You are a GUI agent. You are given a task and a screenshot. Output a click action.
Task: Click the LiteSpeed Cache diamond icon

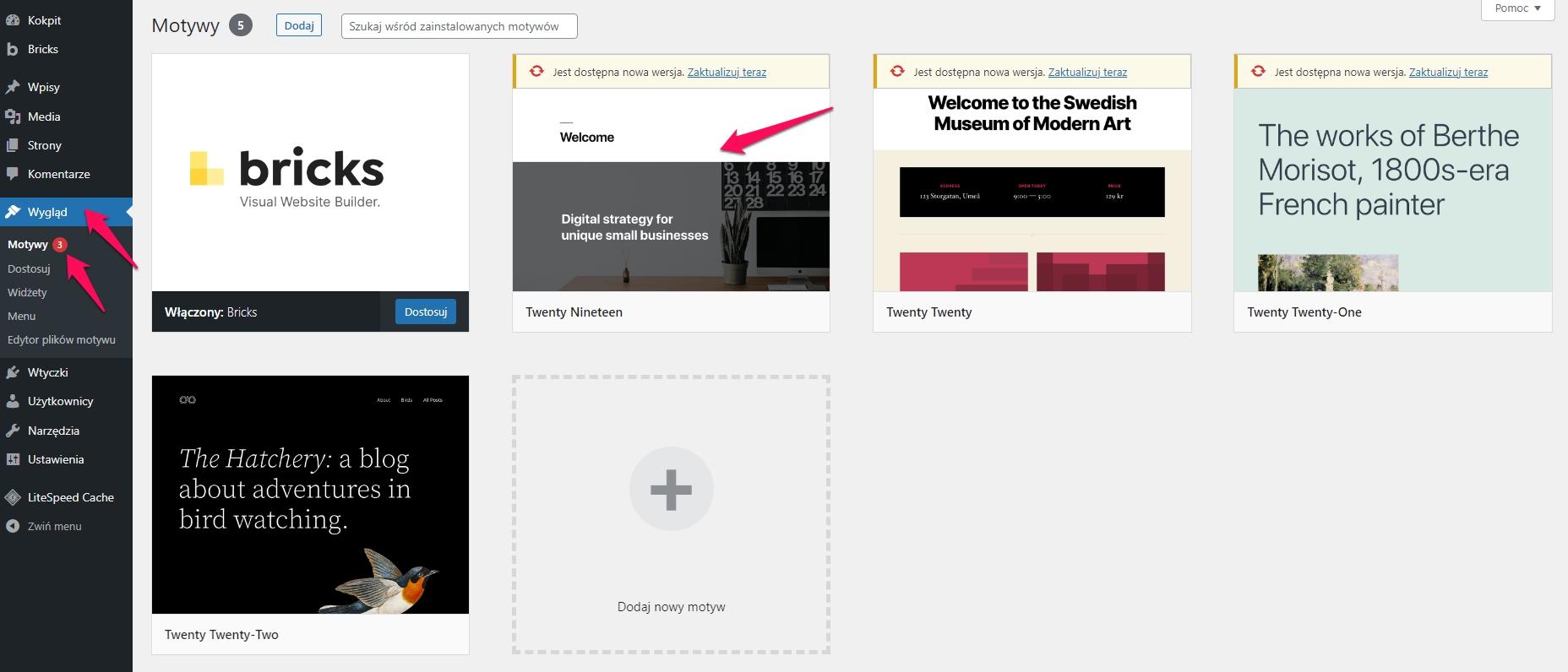(x=13, y=497)
